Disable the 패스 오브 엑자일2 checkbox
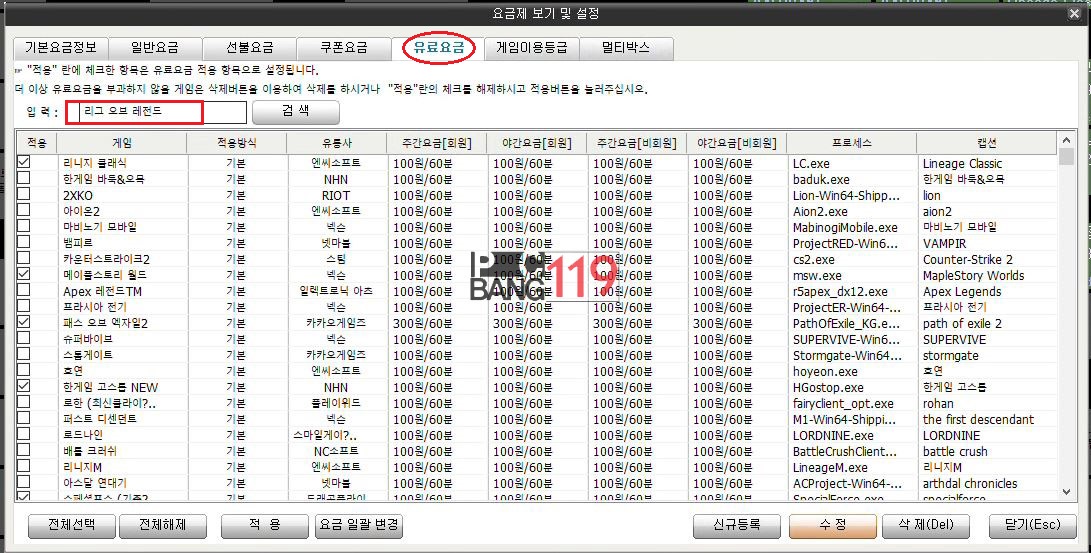This screenshot has height=553, width=1091. pos(24,322)
